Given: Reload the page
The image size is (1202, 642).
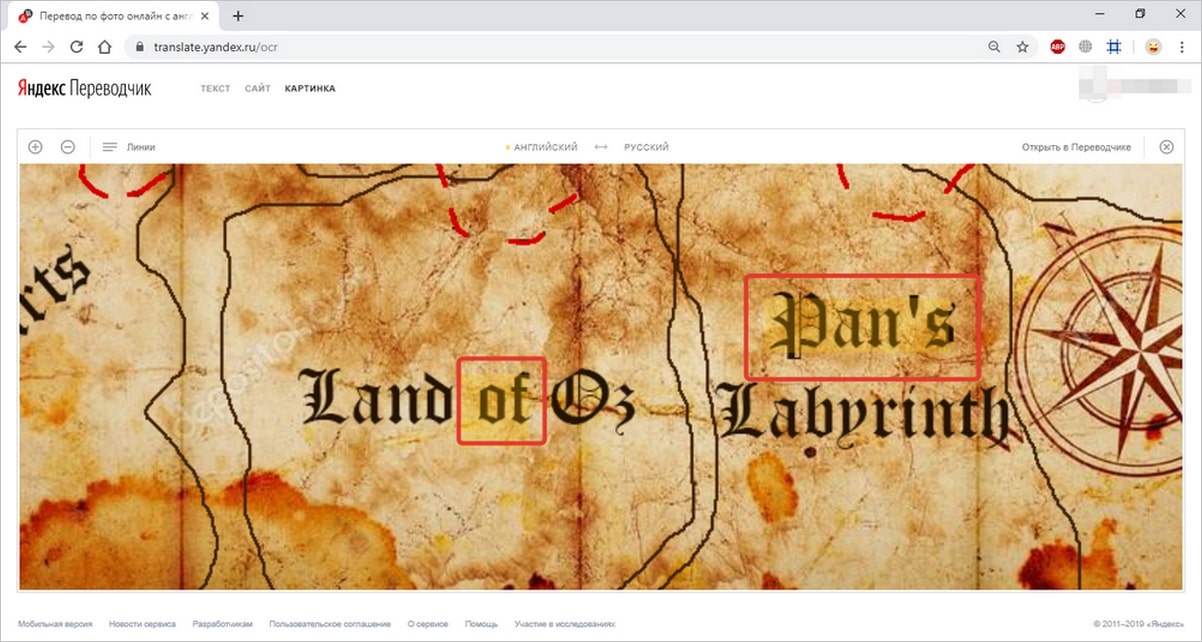Looking at the screenshot, I should (x=76, y=47).
